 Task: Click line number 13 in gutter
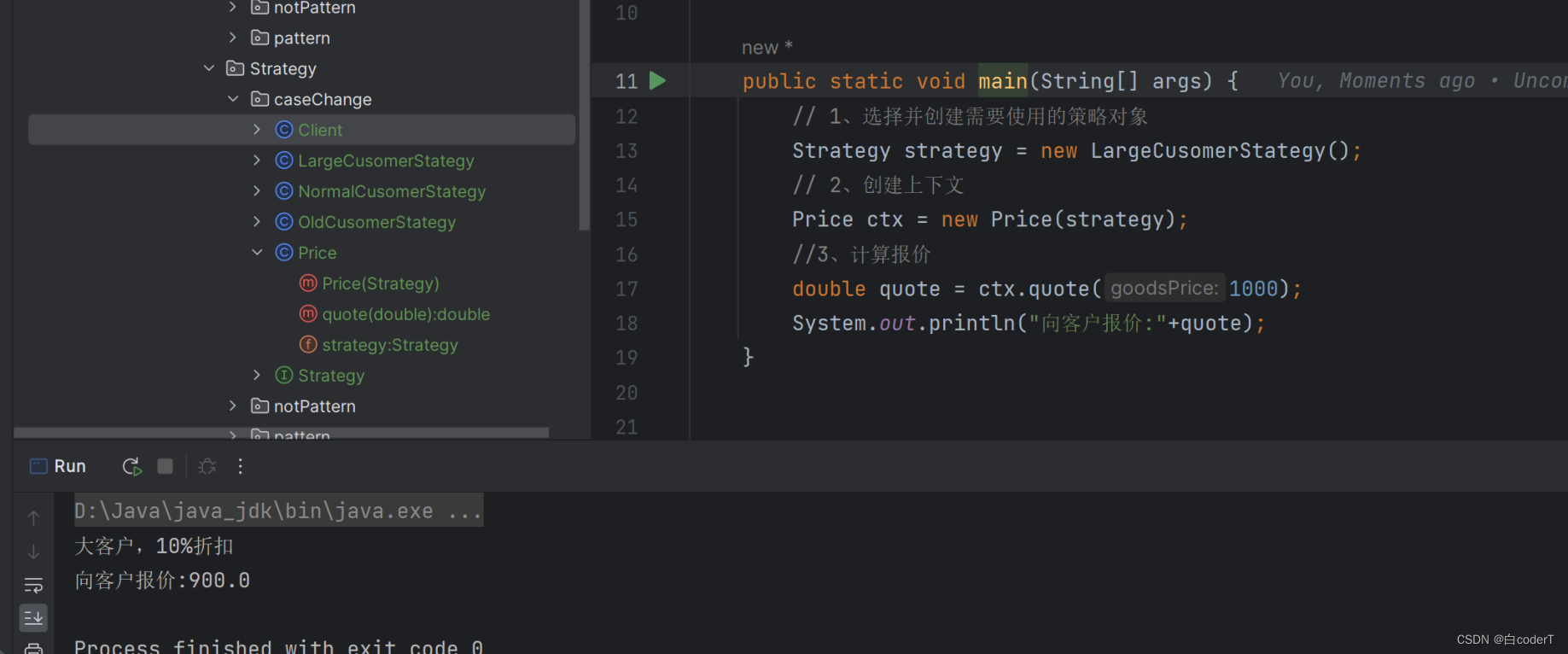tap(627, 150)
